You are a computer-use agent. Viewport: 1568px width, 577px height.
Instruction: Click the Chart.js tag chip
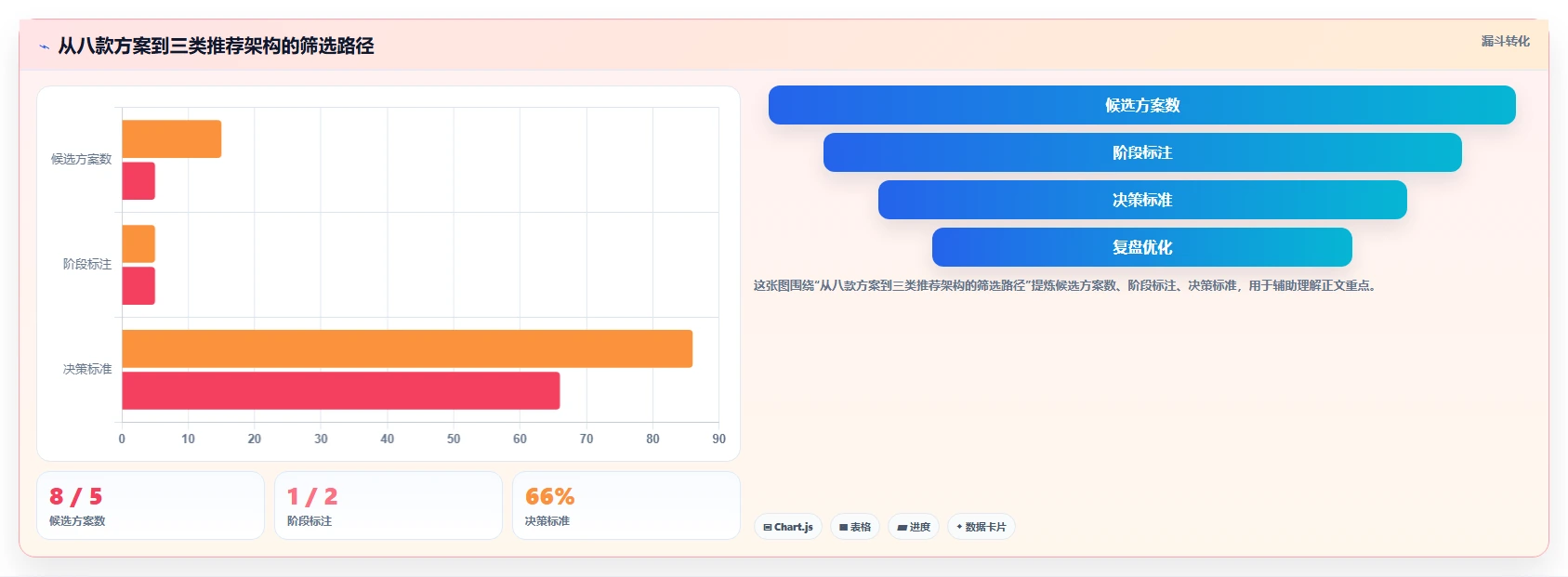pyautogui.click(x=788, y=527)
